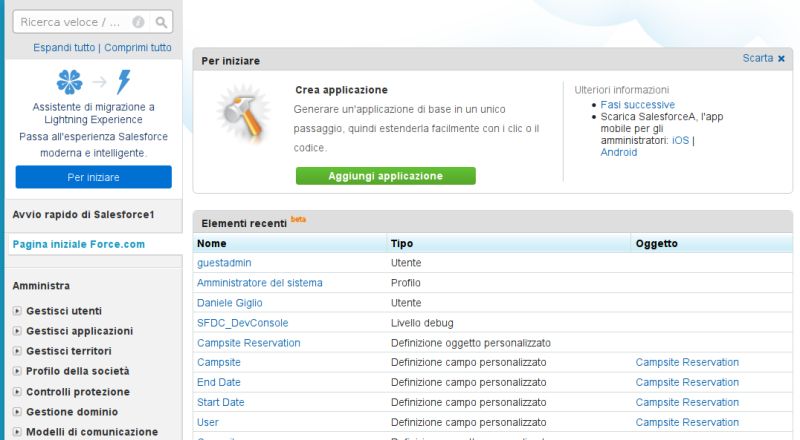Click the blue Per iniziare button

[93, 177]
